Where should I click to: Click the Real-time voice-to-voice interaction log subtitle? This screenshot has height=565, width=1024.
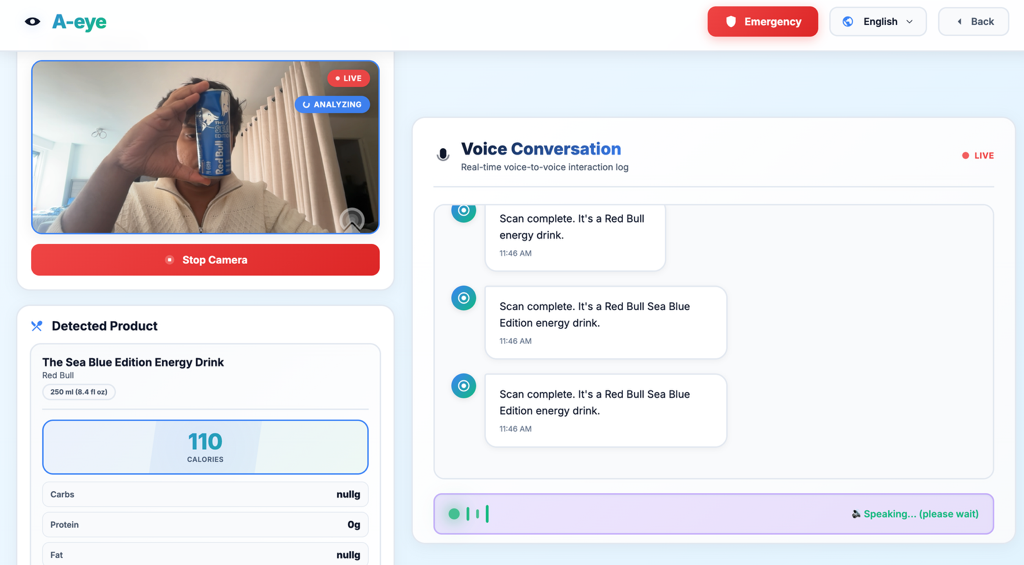pos(545,167)
